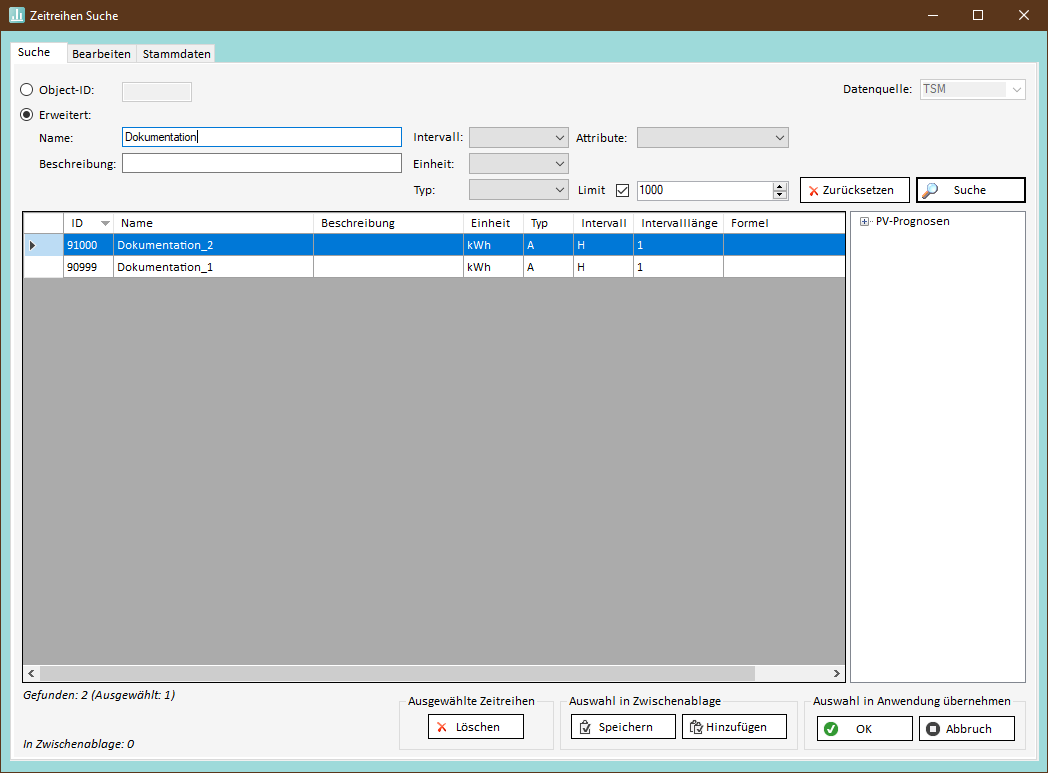Expand the PV-Prognosen tree node
Screen dimensions: 1048x773
tap(864, 222)
